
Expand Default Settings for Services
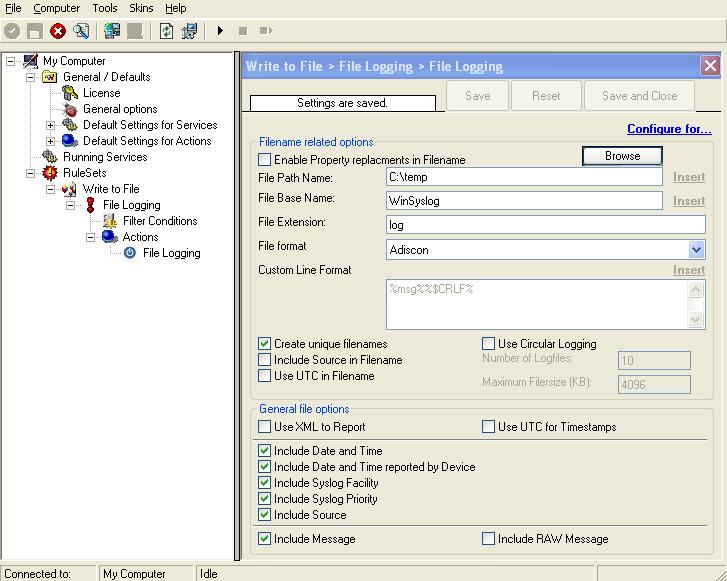click(x=51, y=125)
